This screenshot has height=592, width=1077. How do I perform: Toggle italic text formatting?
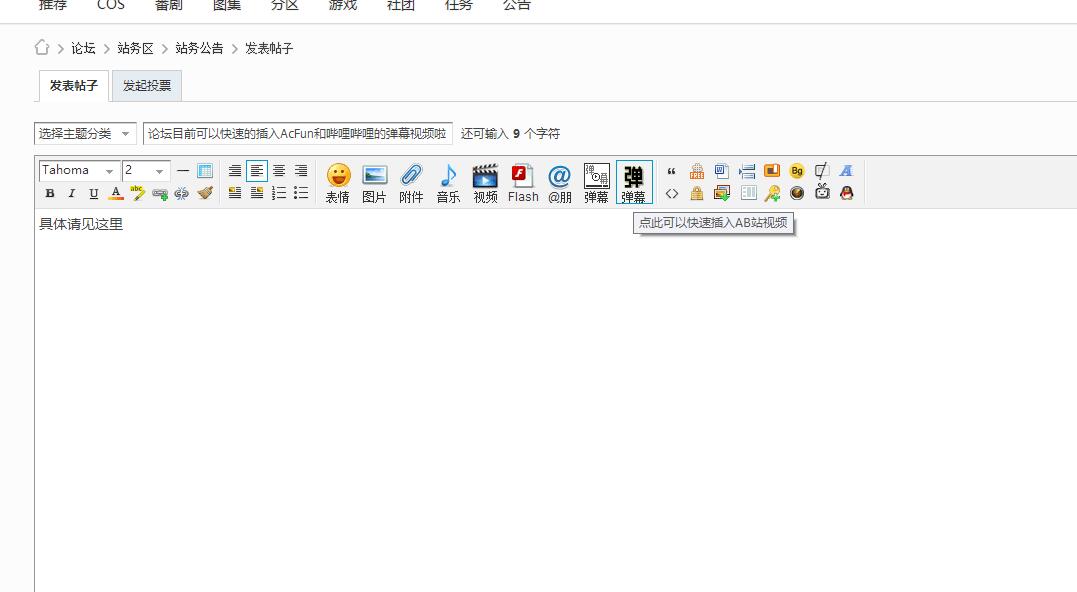coord(72,193)
